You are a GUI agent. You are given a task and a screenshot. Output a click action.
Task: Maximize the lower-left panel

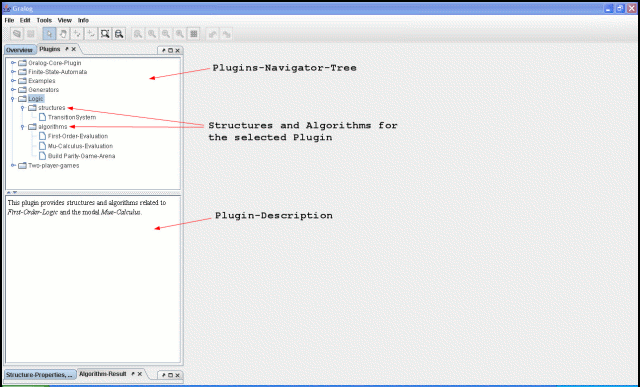coord(171,375)
